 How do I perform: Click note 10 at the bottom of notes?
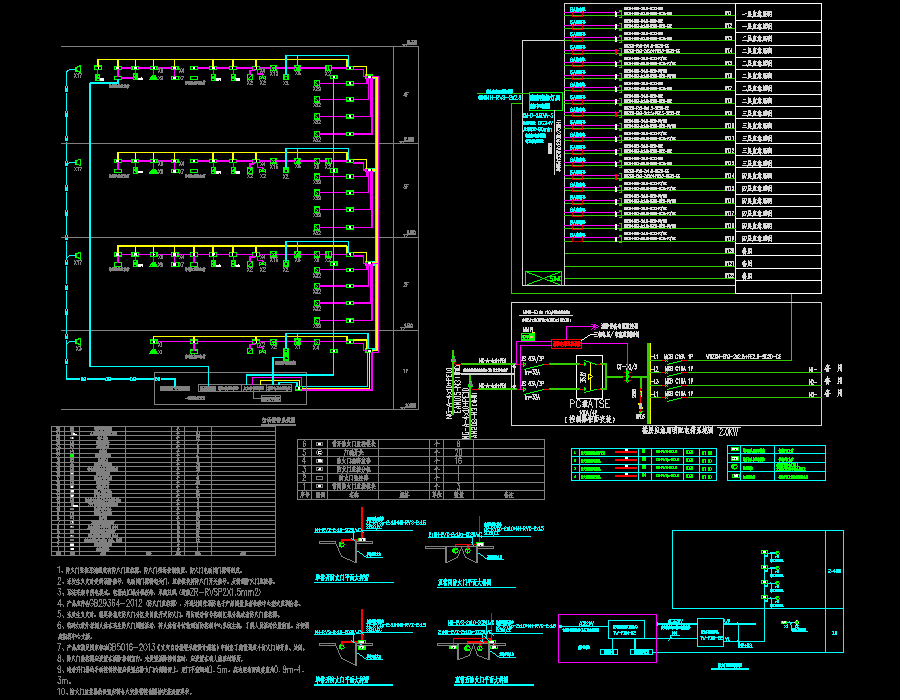(123, 691)
